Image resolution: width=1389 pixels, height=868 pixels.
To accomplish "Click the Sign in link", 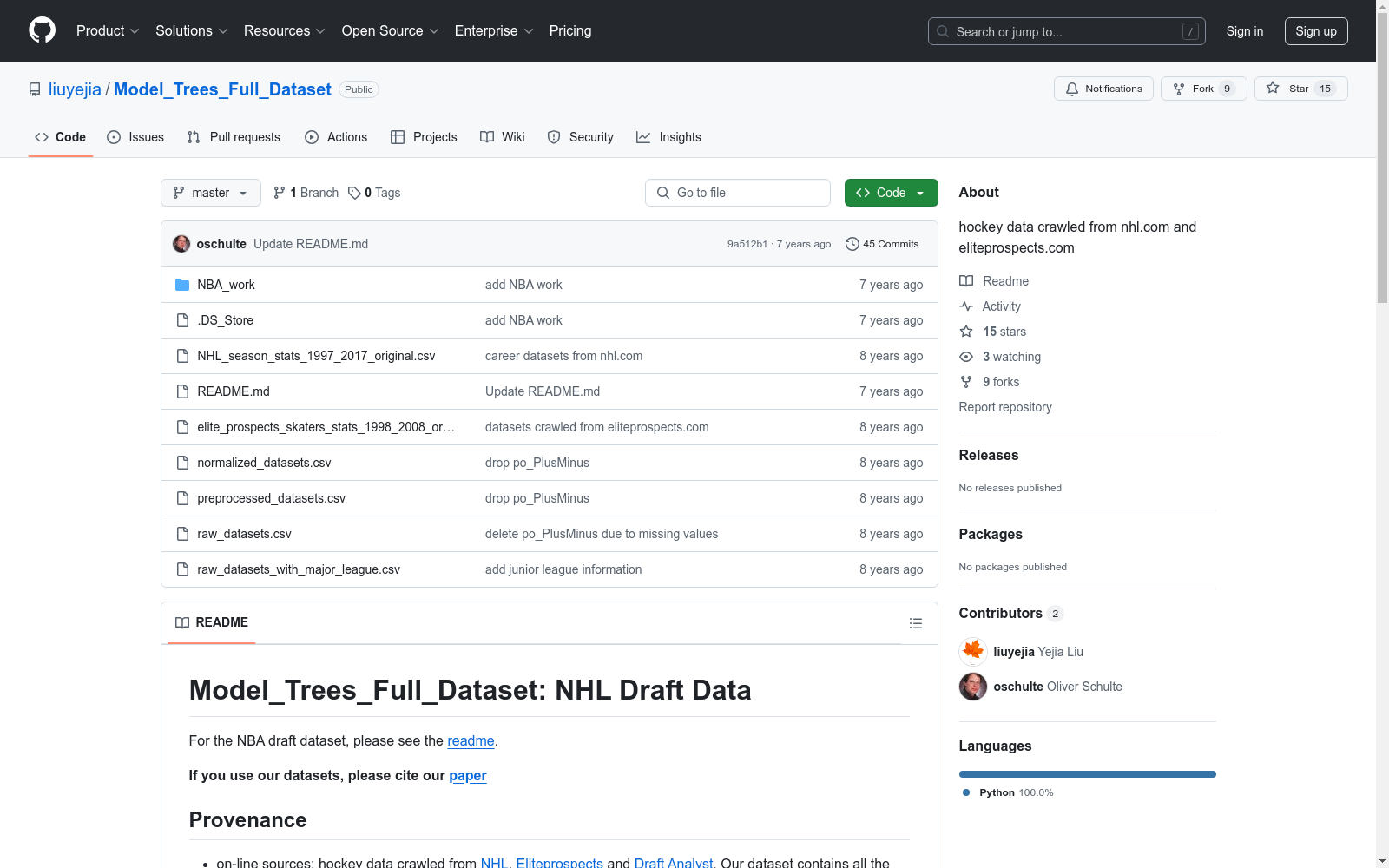I will pyautogui.click(x=1245, y=31).
